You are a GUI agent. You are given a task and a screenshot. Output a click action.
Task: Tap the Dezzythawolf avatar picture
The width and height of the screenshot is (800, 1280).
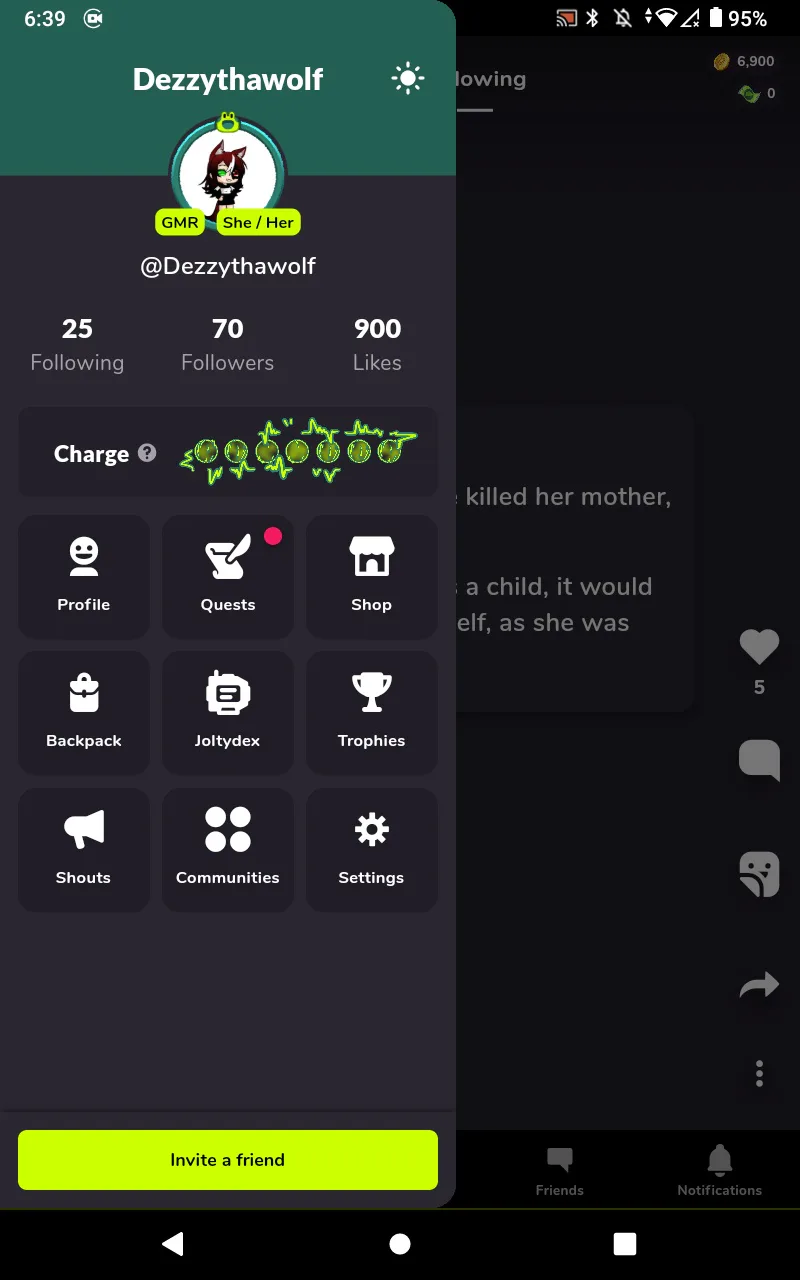tap(228, 173)
